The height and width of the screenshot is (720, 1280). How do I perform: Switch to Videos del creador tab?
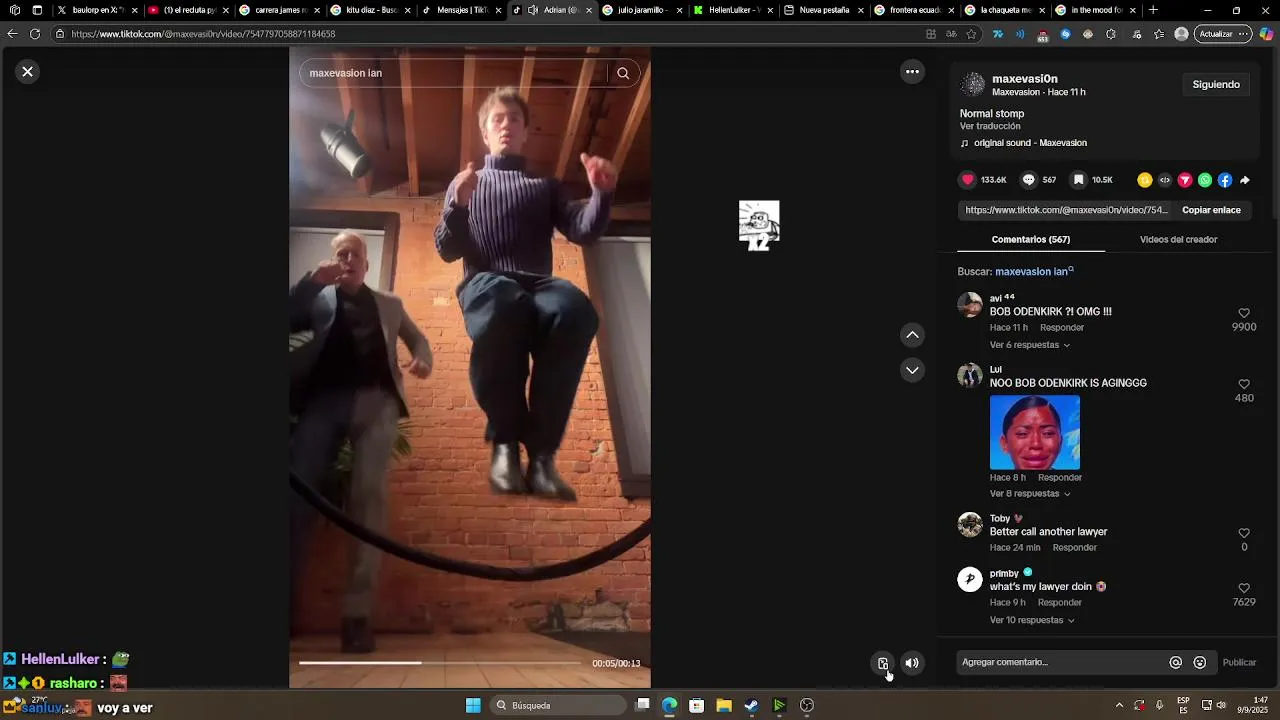1178,240
